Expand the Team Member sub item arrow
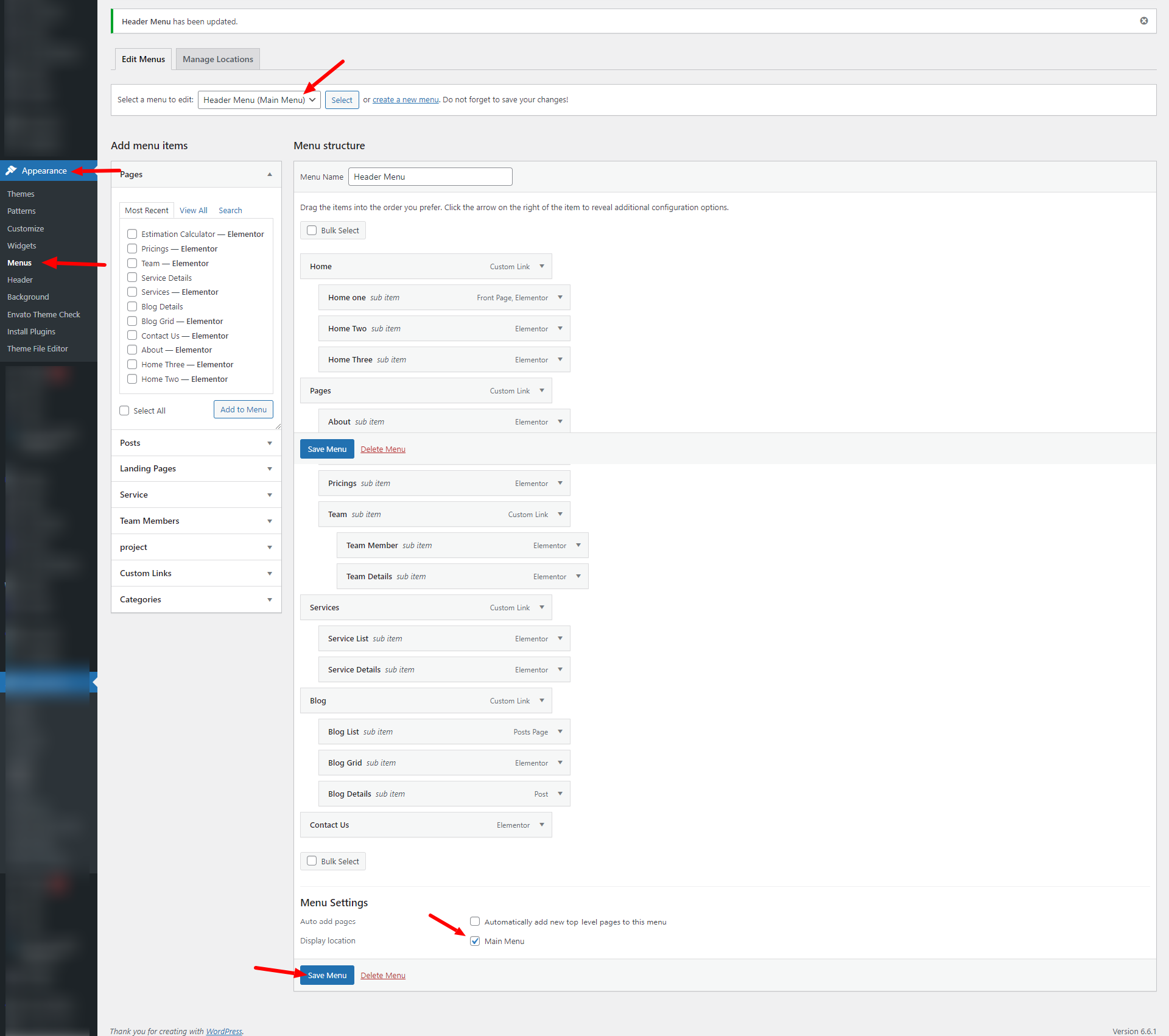The width and height of the screenshot is (1169, 1036). point(578,545)
